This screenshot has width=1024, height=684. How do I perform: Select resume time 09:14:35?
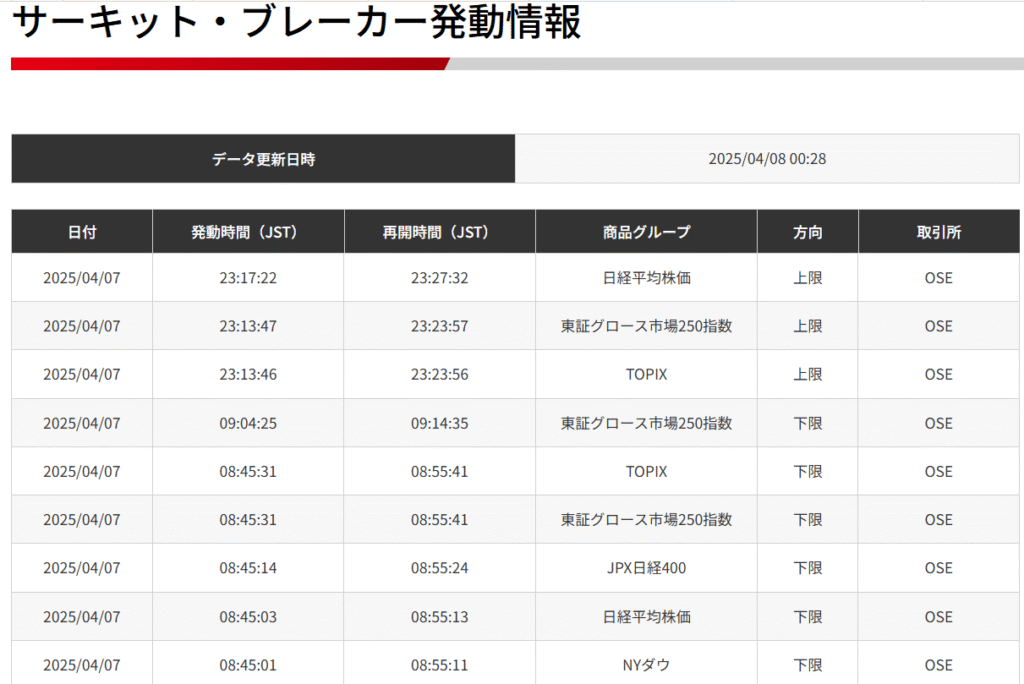pos(440,423)
